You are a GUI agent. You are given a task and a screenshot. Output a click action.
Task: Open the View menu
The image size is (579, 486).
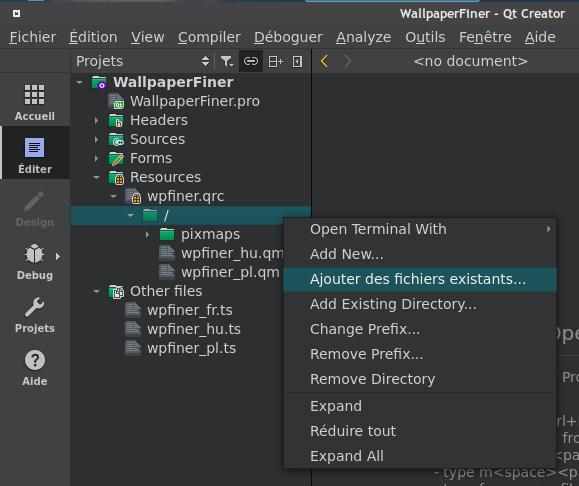coord(147,37)
